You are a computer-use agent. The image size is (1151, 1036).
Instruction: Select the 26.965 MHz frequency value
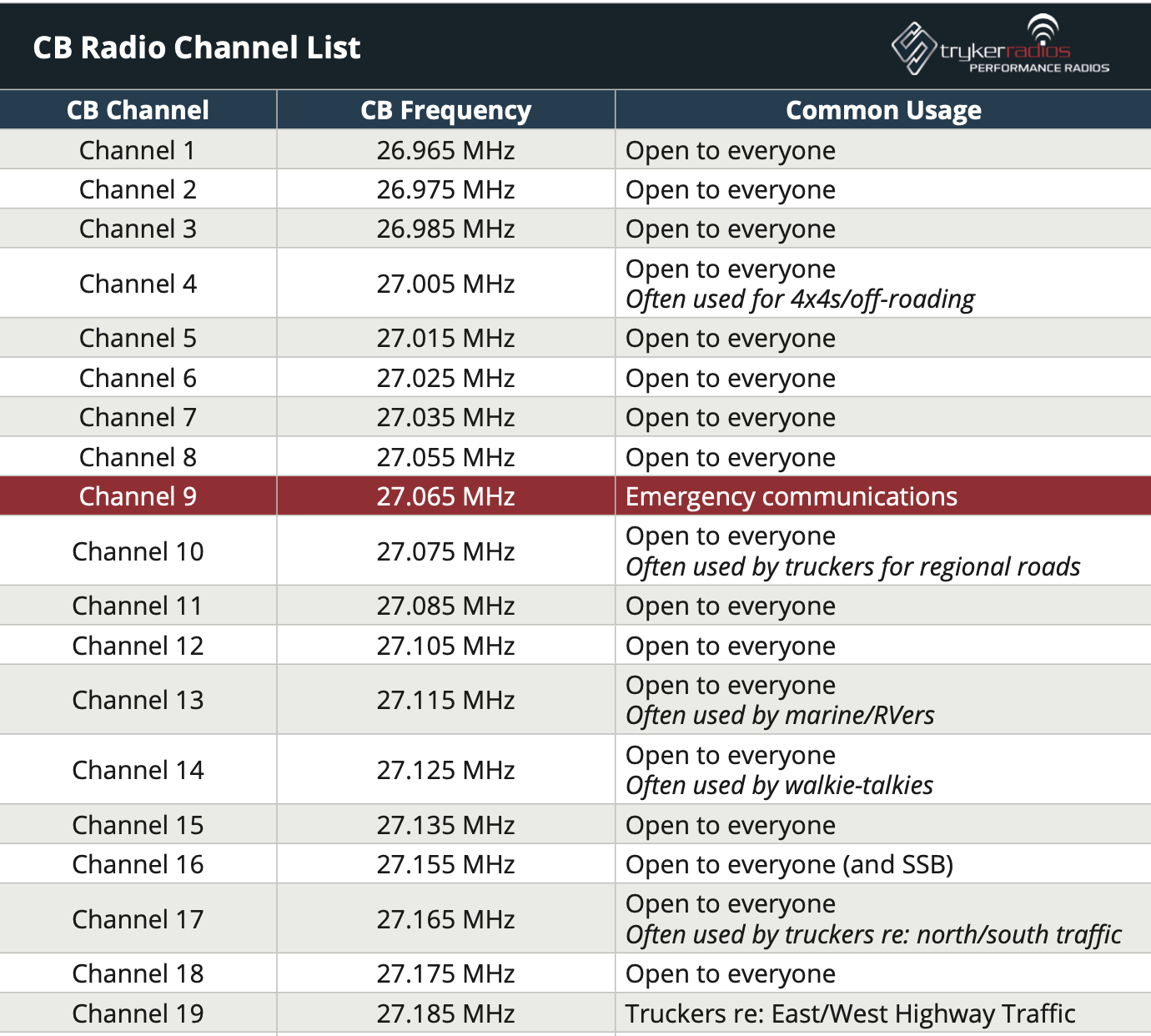tap(445, 150)
